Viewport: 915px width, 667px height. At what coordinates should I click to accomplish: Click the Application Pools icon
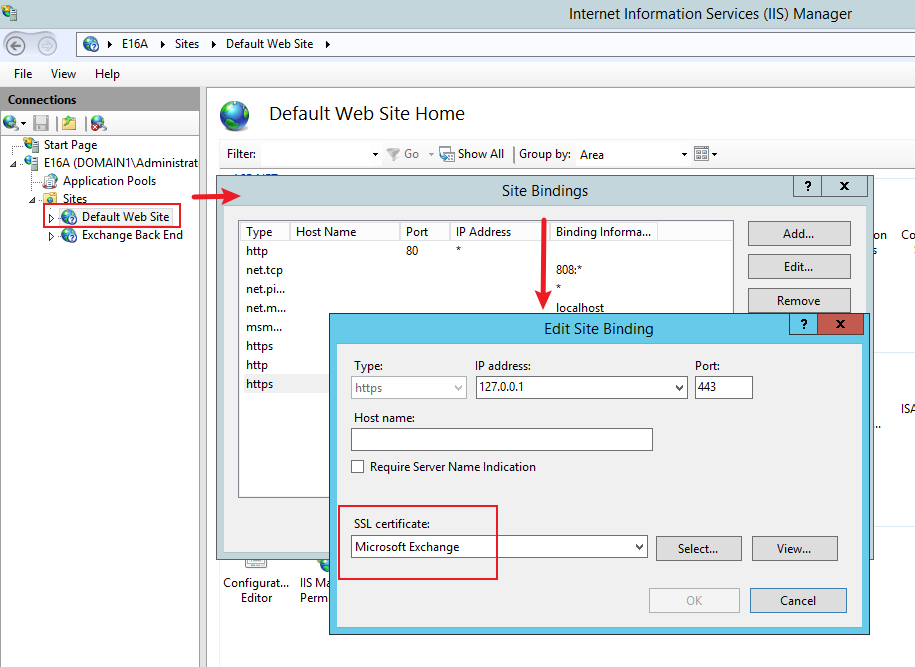point(51,181)
